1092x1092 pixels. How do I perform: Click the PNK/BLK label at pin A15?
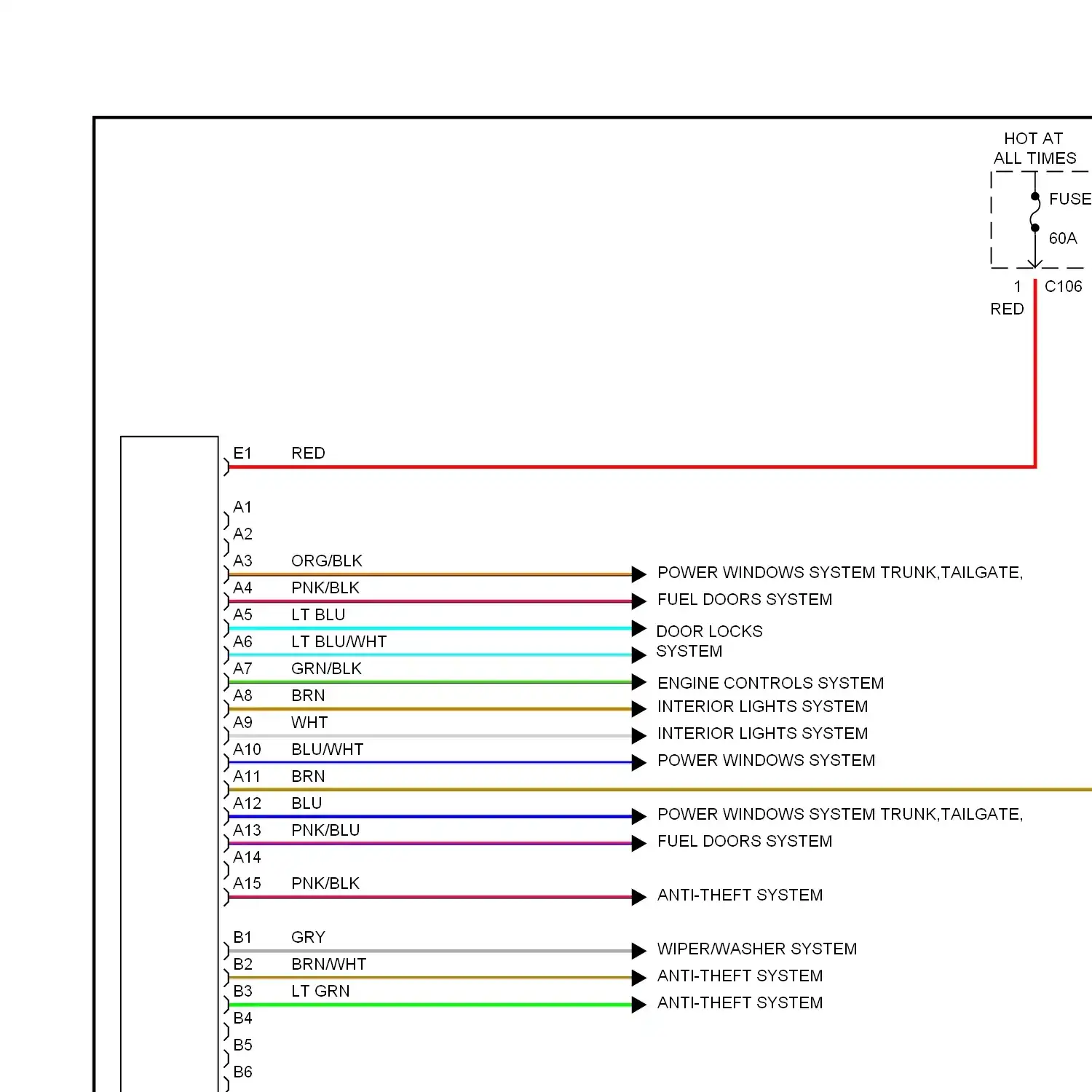(x=325, y=883)
